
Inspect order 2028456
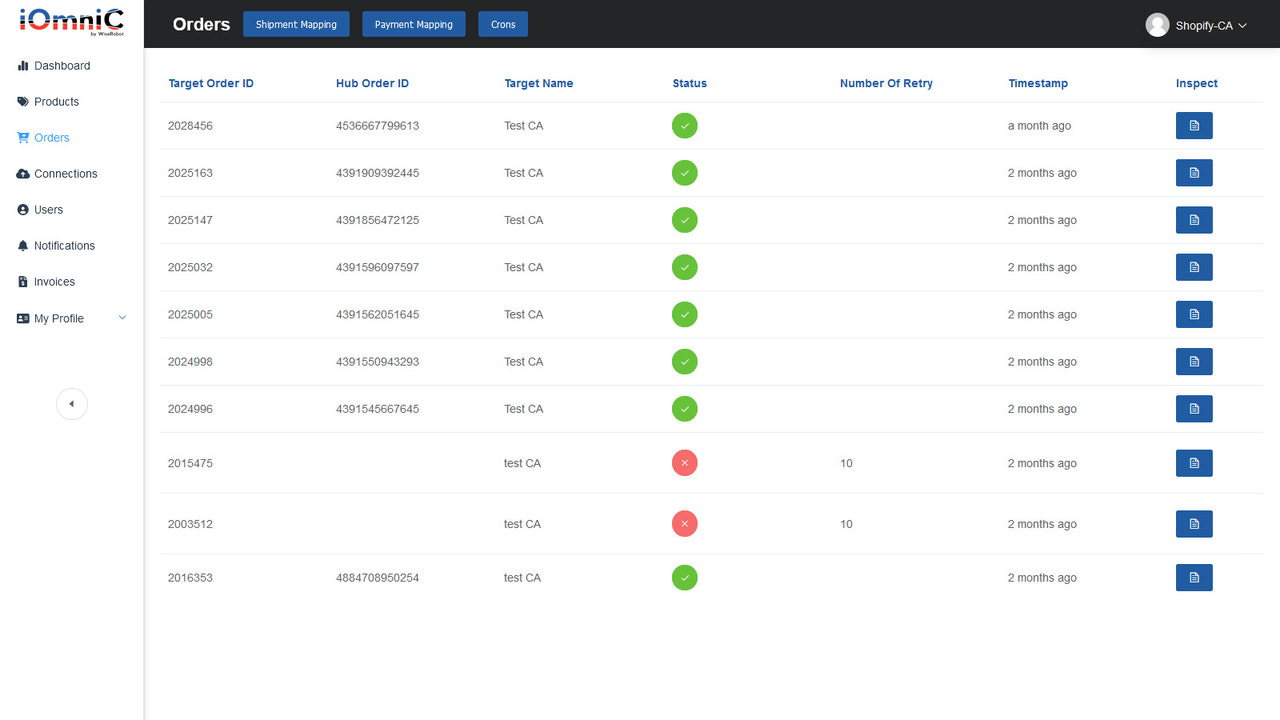pos(1193,125)
